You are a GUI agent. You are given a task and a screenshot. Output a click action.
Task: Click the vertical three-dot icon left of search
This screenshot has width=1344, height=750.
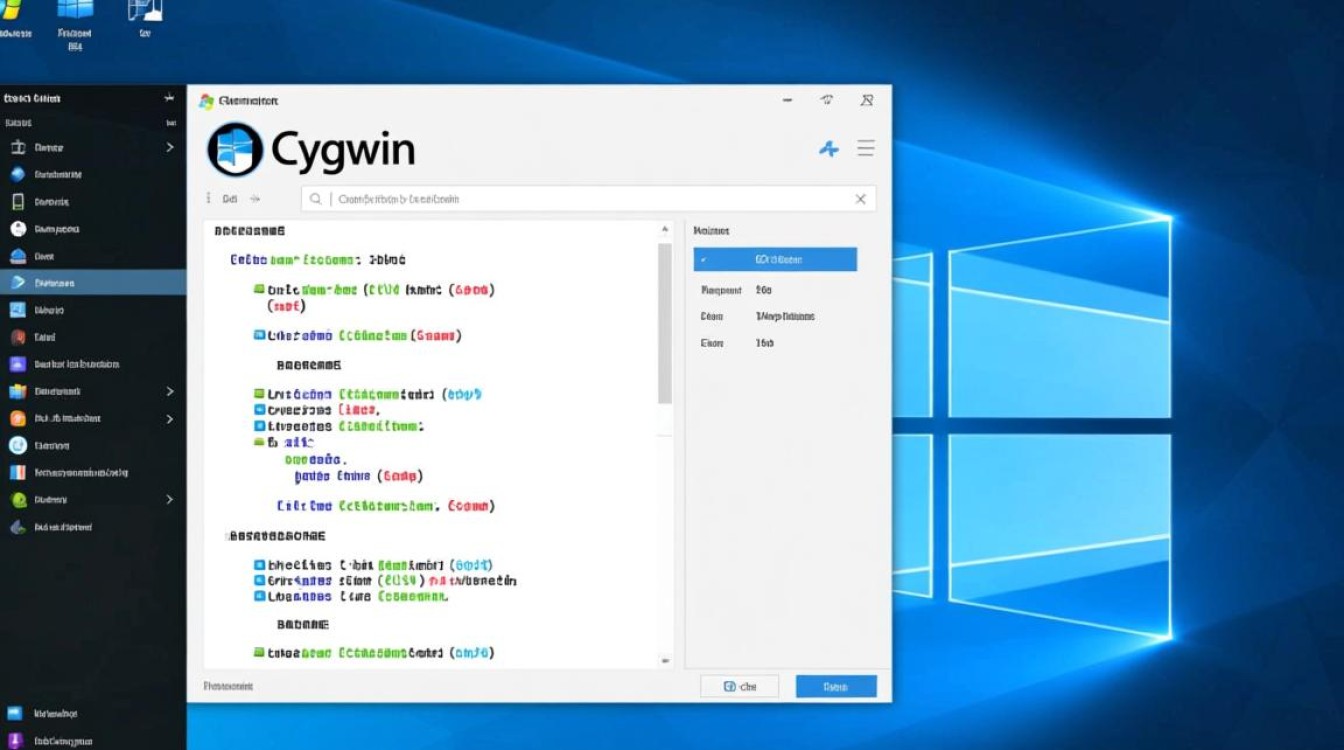coord(209,199)
